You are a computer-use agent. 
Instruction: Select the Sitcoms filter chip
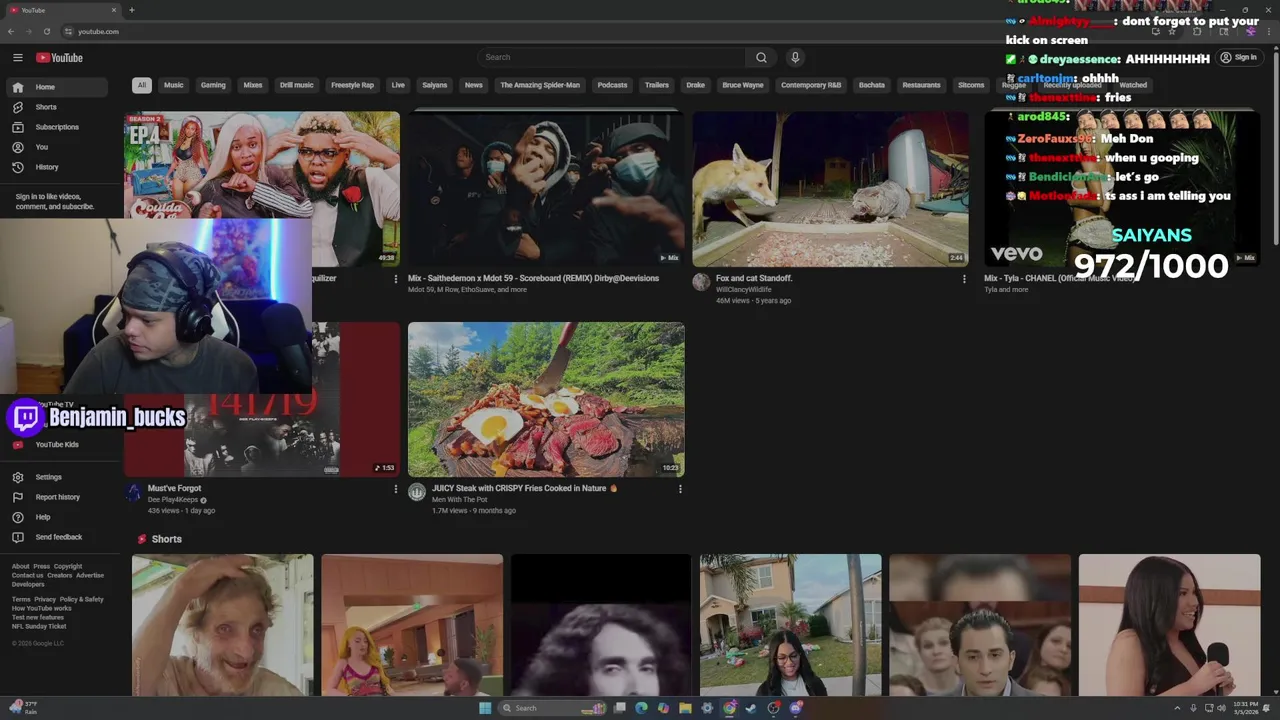[x=971, y=85]
